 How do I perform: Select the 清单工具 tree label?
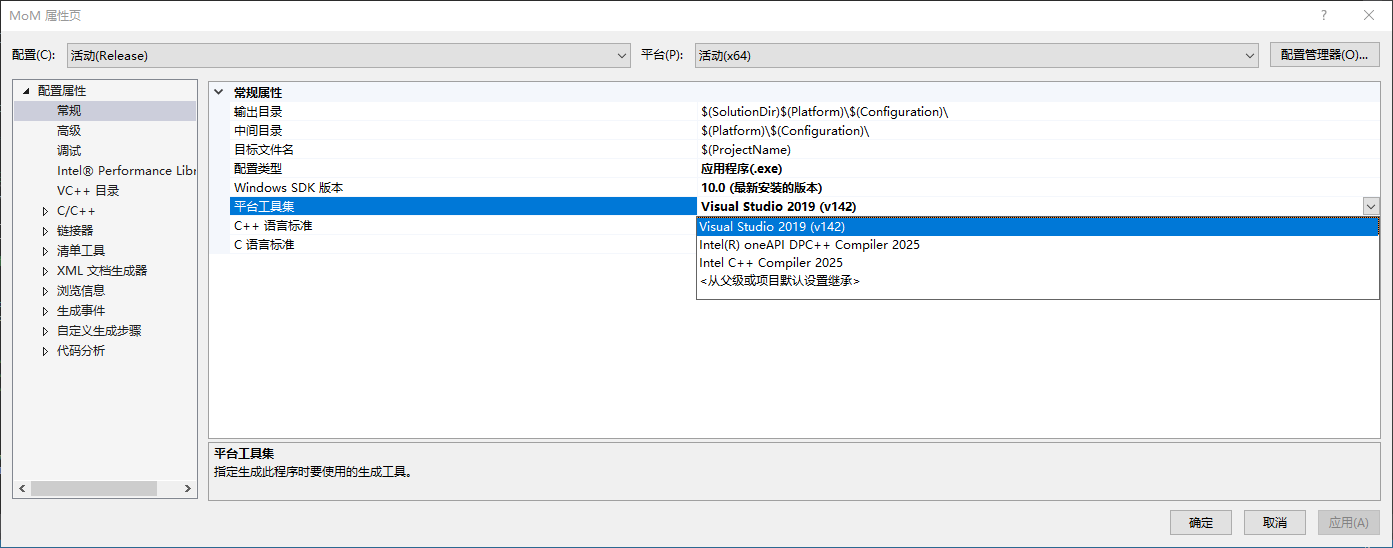(81, 251)
